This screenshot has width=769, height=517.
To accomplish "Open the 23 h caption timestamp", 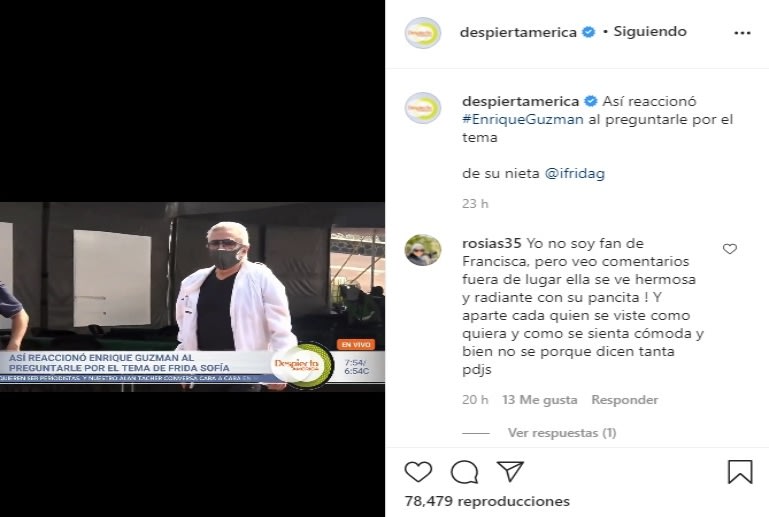I will (x=475, y=204).
